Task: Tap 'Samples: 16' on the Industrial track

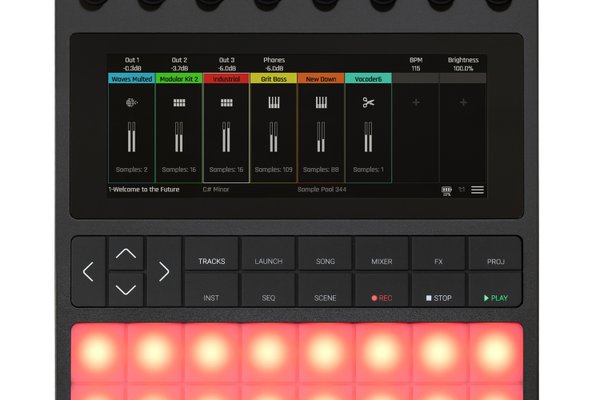Action: 227,170
